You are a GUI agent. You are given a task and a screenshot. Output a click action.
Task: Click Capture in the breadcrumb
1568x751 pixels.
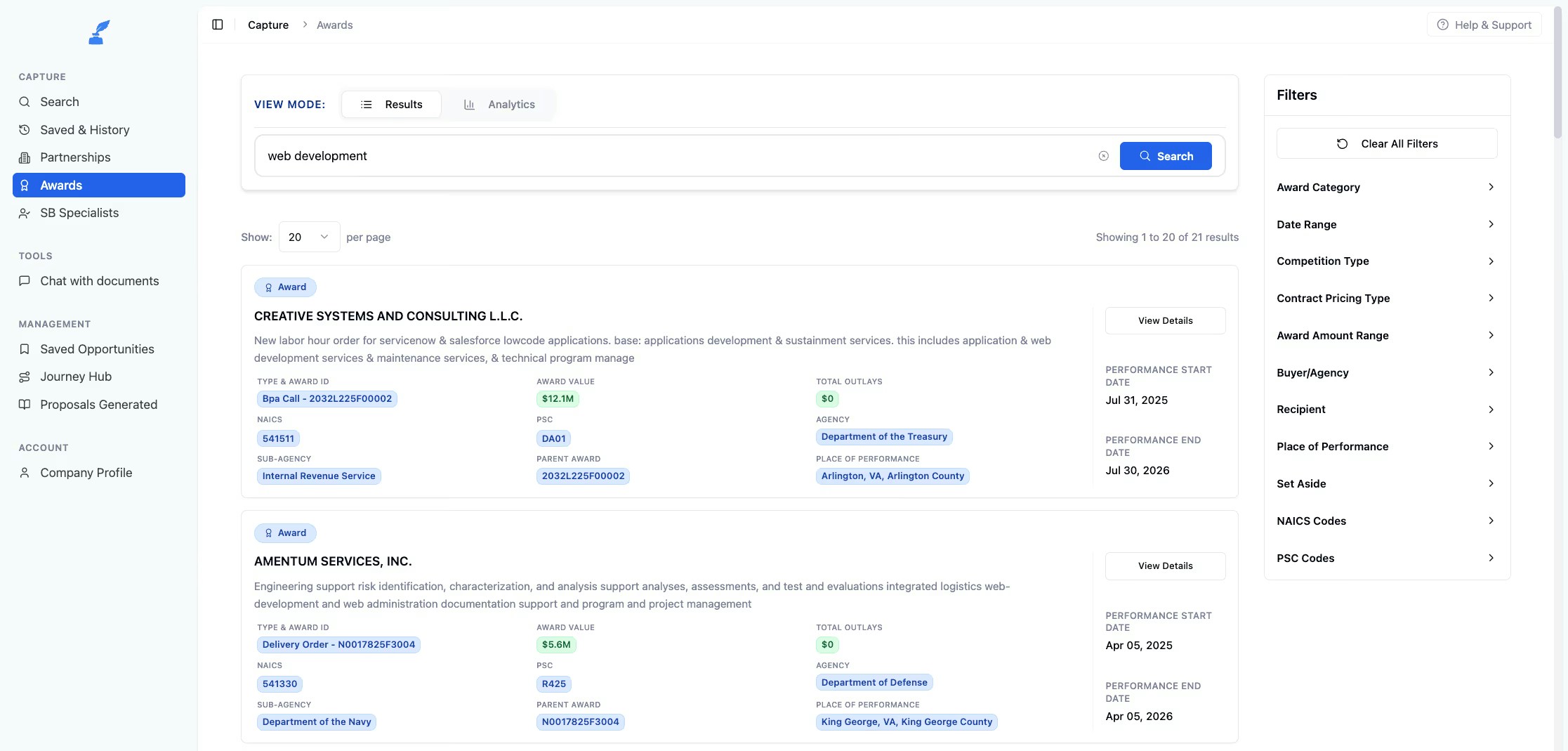(268, 25)
